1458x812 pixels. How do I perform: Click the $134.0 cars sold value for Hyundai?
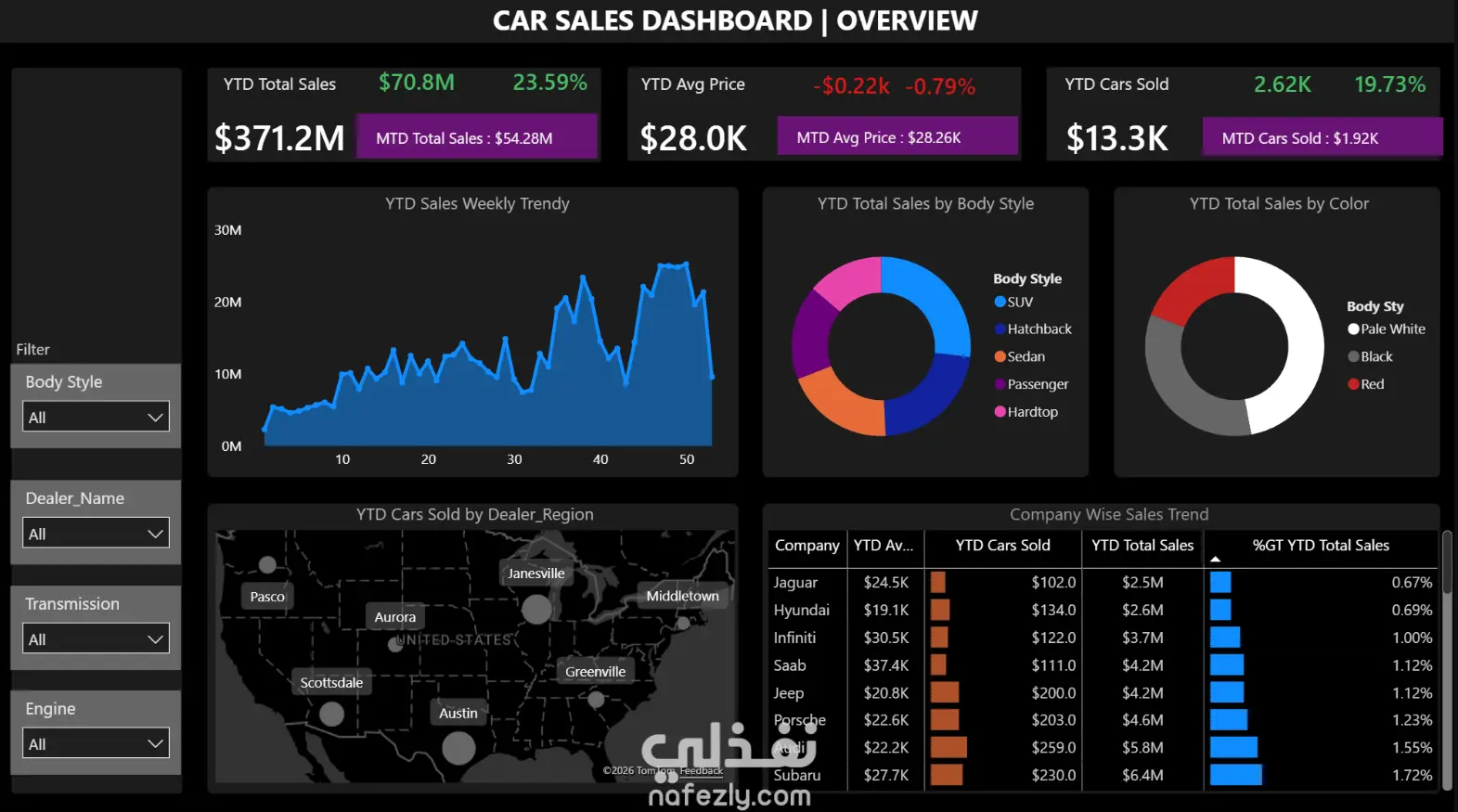[x=1054, y=611]
